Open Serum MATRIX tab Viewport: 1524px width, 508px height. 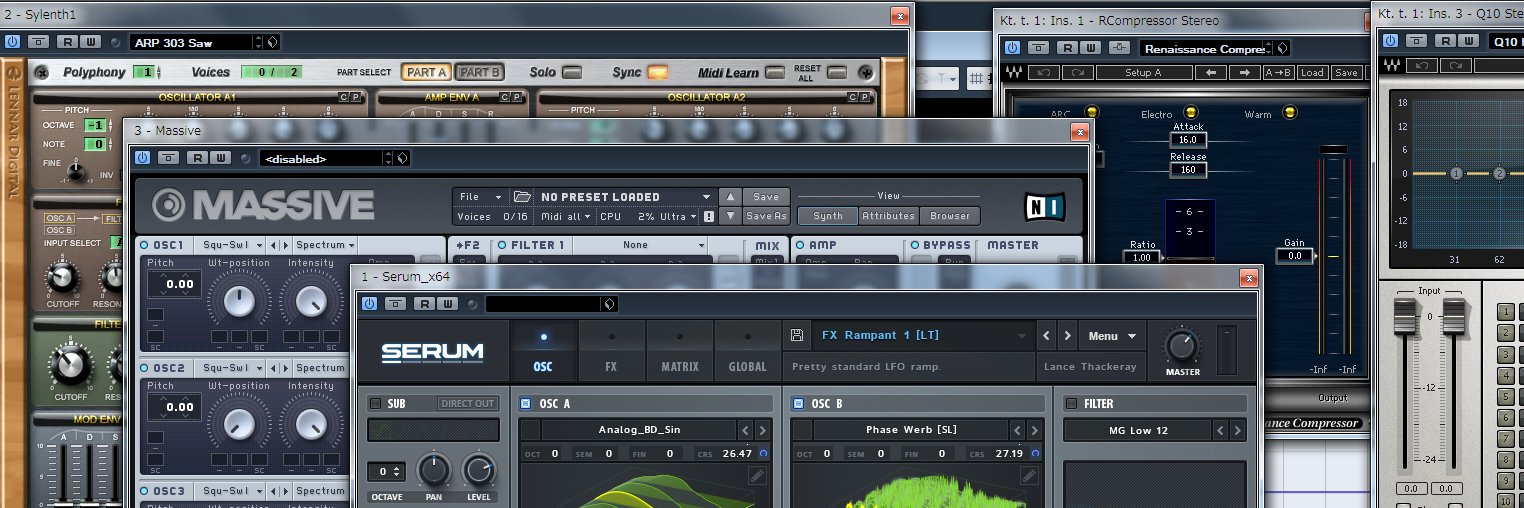pos(680,350)
